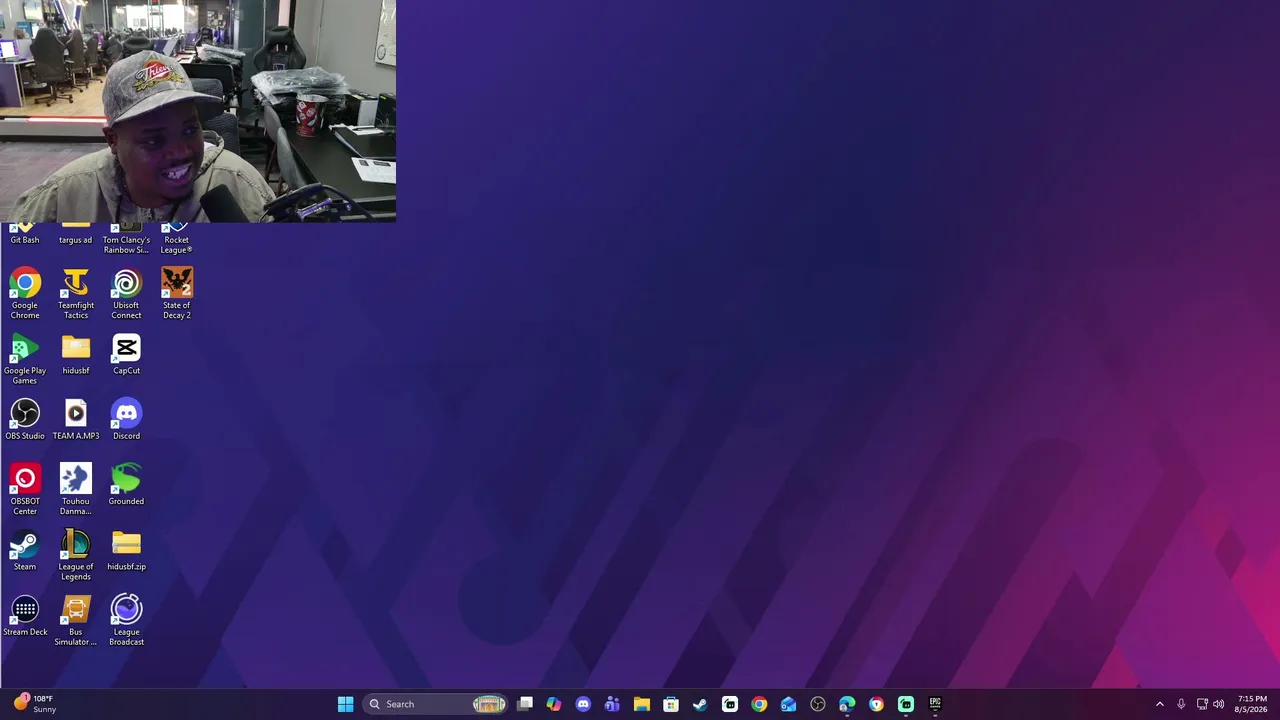
Task: Open Task View from the taskbar
Action: (525, 704)
